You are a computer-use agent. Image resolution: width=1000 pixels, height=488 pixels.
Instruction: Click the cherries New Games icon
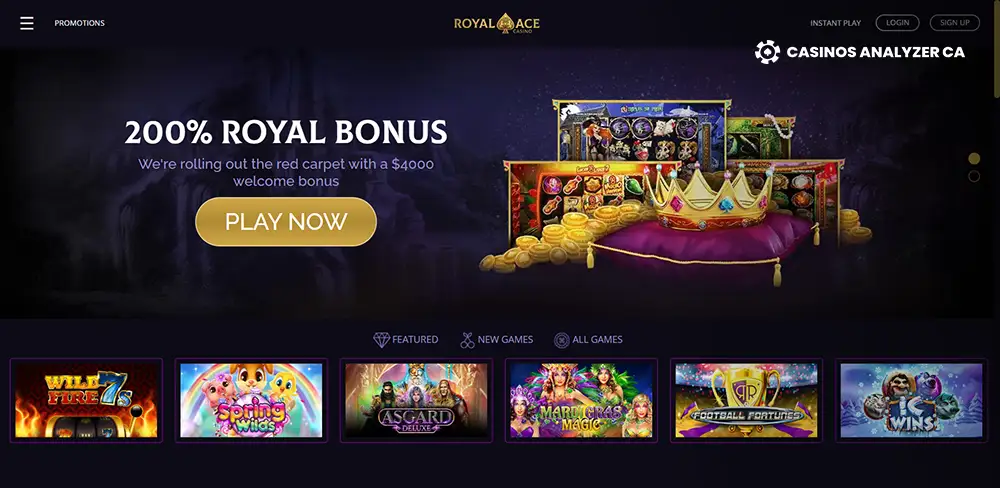(x=467, y=340)
